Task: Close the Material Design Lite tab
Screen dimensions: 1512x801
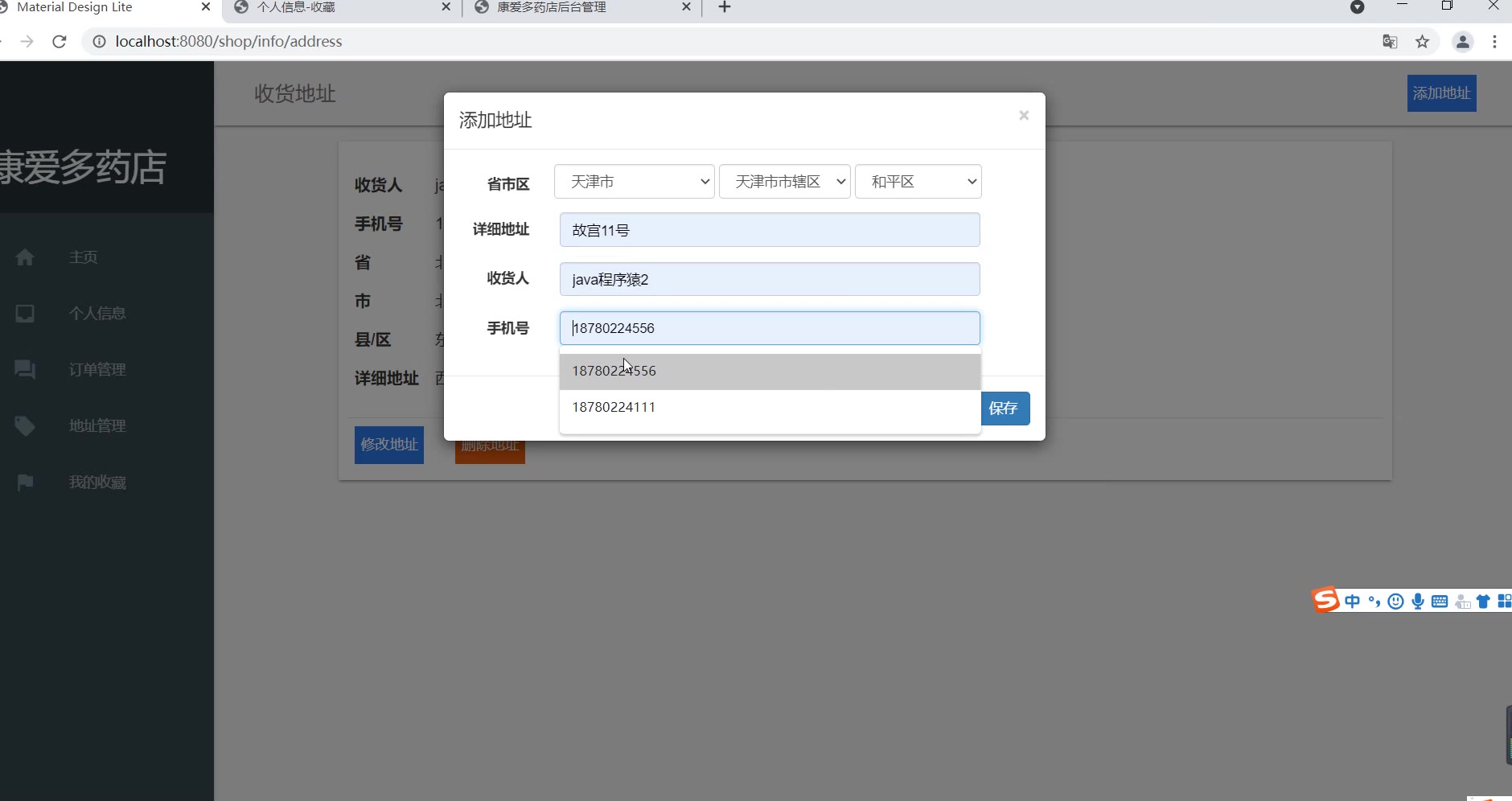Action: [x=205, y=7]
